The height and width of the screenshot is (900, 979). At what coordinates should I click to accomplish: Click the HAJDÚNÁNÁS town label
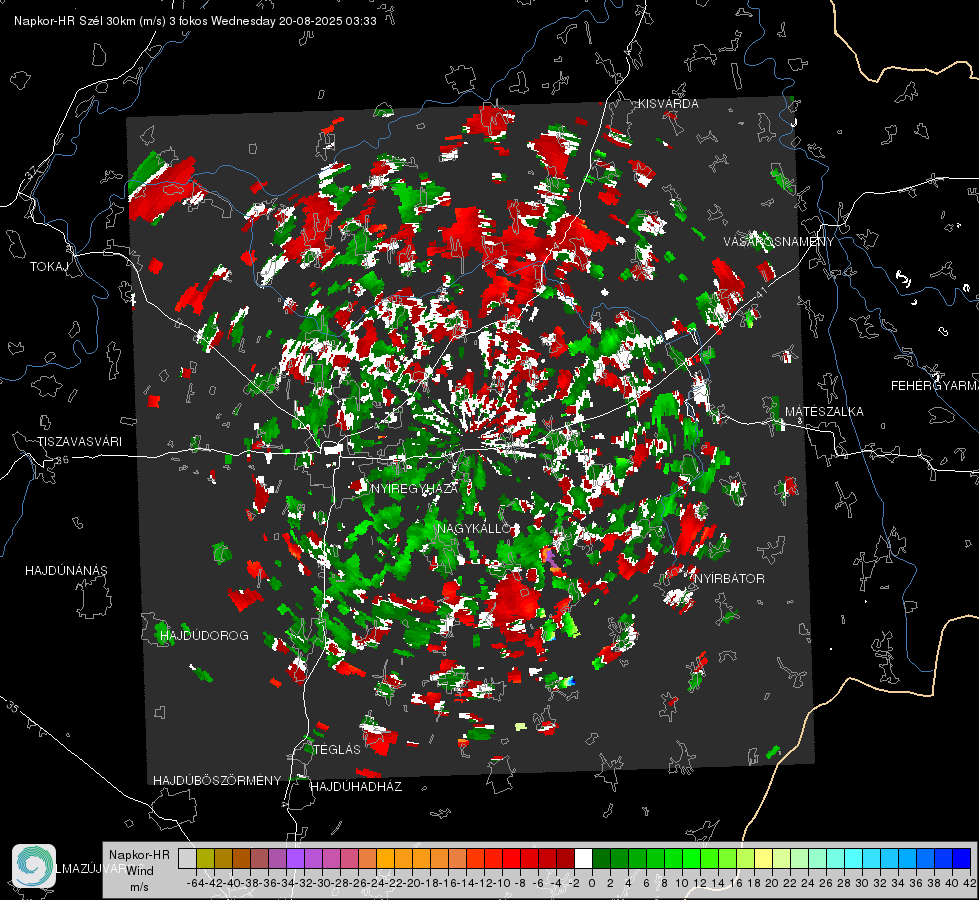pos(66,571)
